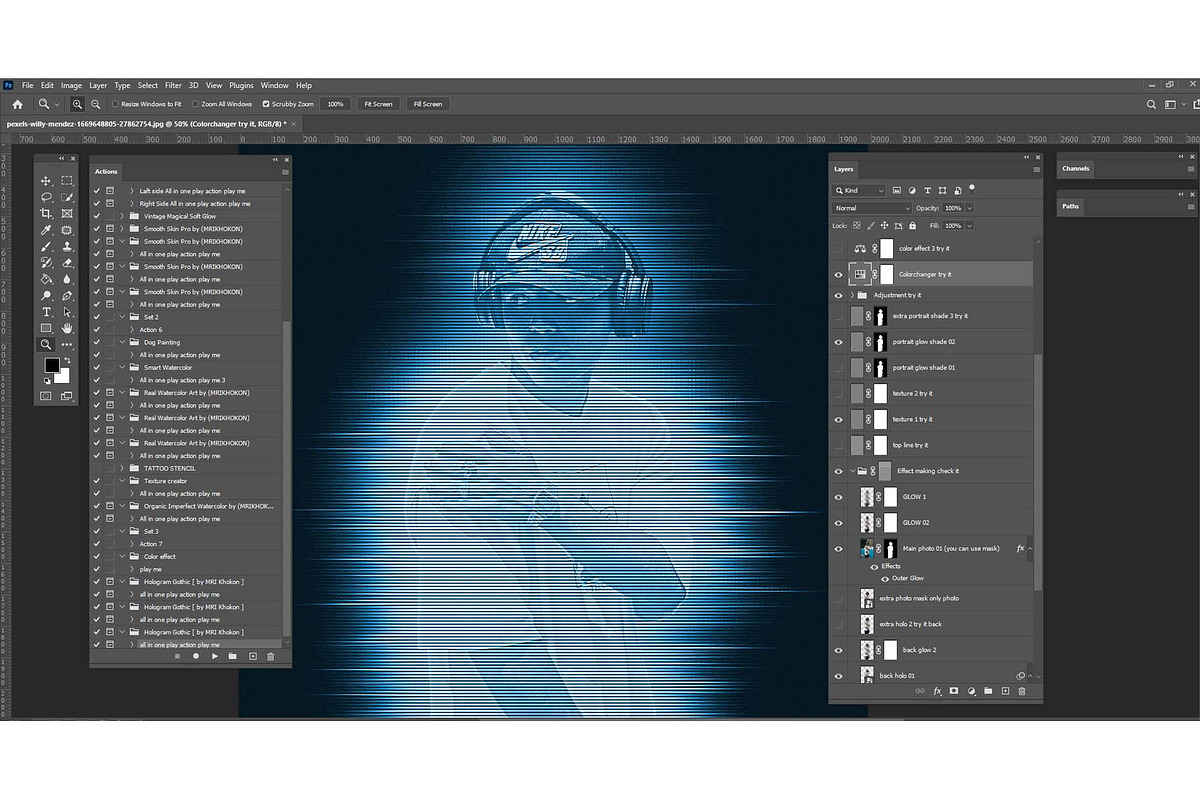Click the Fit Screen button

tap(379, 104)
